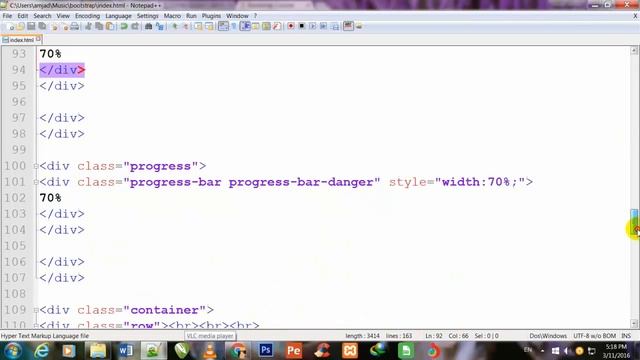The width and height of the screenshot is (640, 360).
Task: Click the Open file toolbar icon
Action: pyautogui.click(x=20, y=27)
